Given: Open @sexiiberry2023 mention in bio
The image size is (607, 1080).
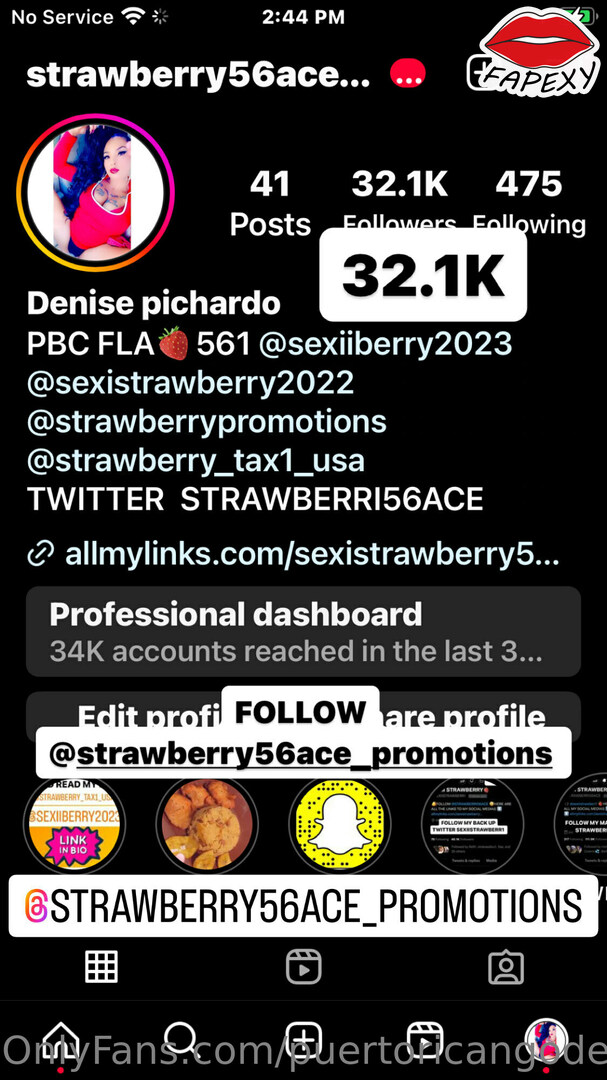Looking at the screenshot, I should [385, 344].
